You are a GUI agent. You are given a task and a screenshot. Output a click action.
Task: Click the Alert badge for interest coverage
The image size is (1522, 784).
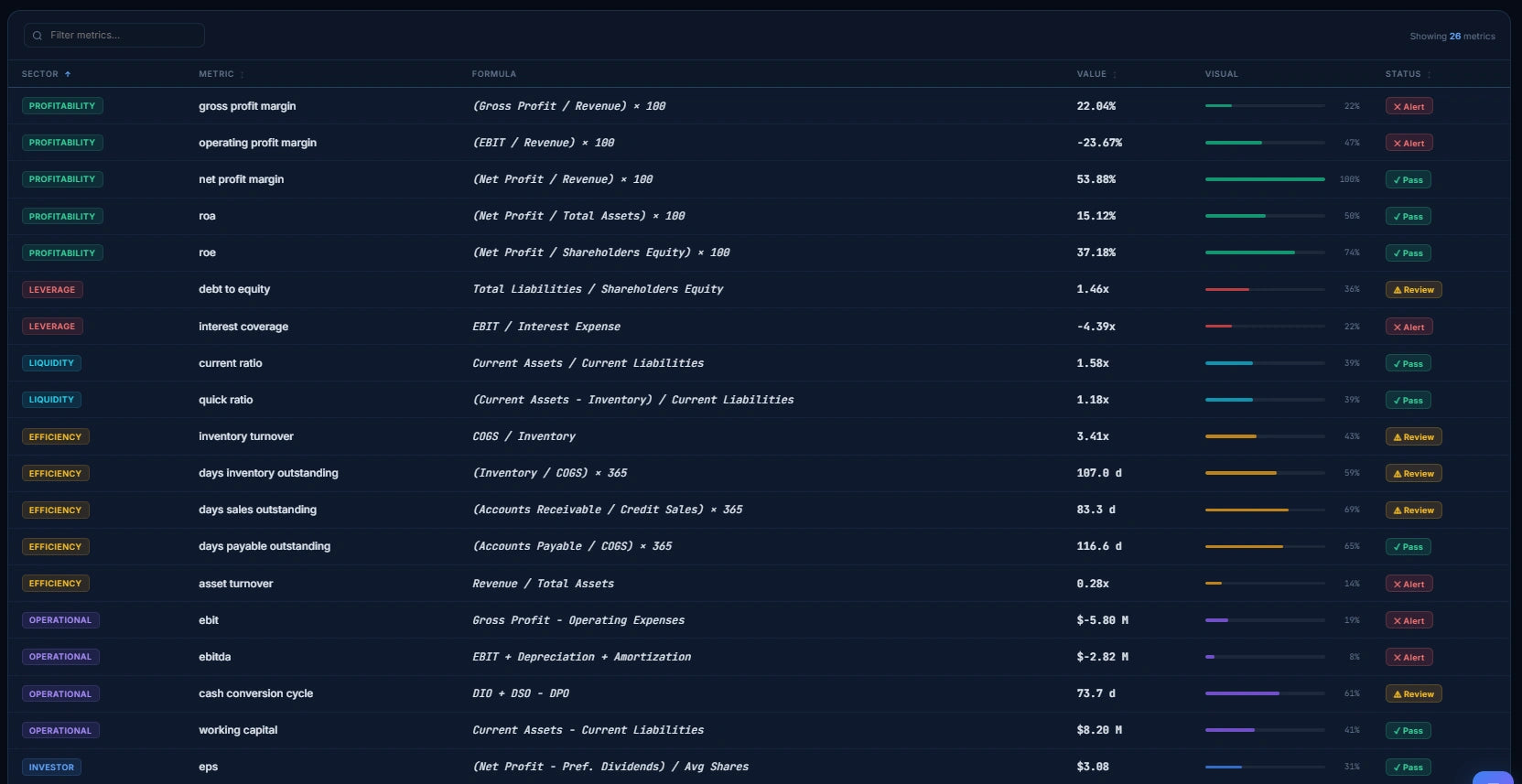point(1409,327)
